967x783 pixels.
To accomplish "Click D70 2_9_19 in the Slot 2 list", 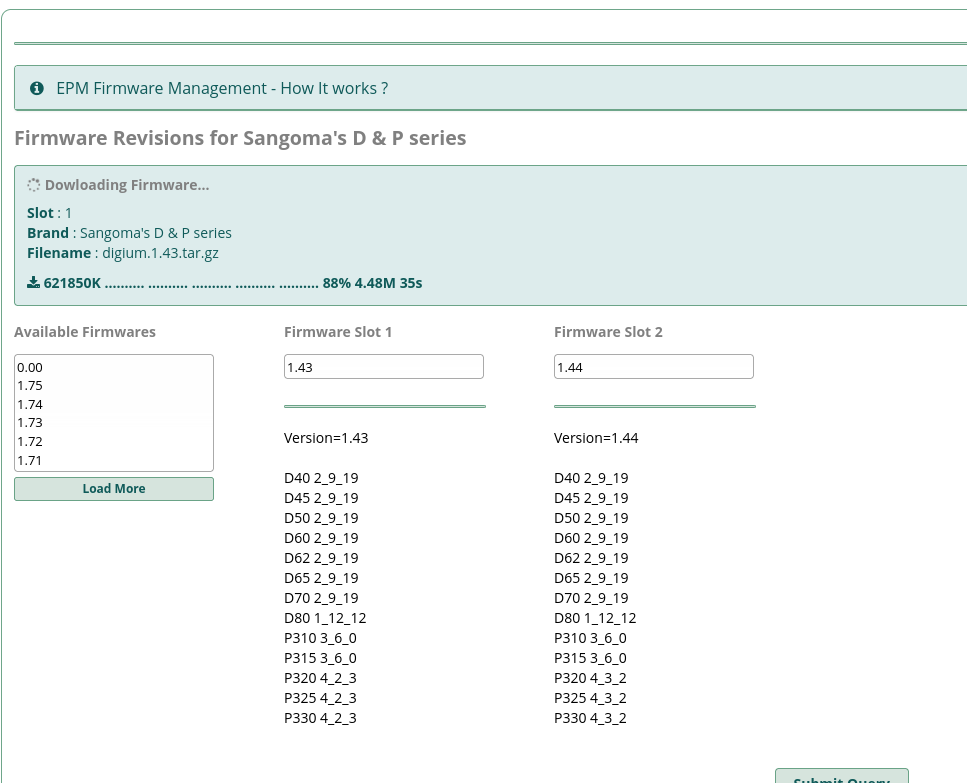I will 591,598.
